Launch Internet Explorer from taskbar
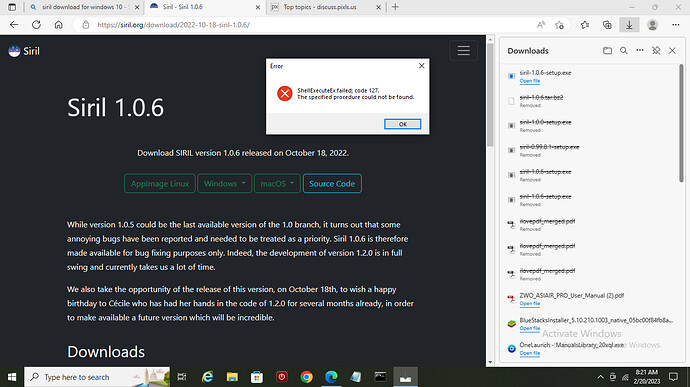The width and height of the screenshot is (690, 387). click(207, 377)
